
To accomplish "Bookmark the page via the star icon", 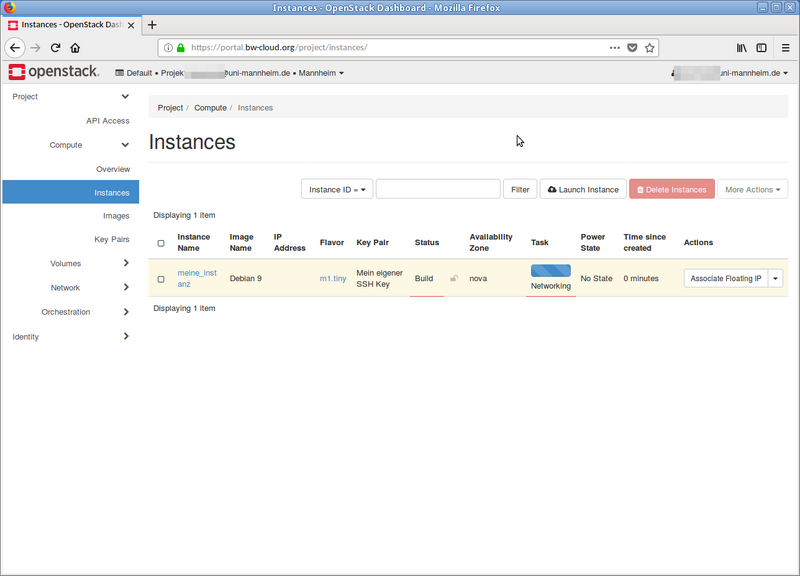I will coord(649,47).
